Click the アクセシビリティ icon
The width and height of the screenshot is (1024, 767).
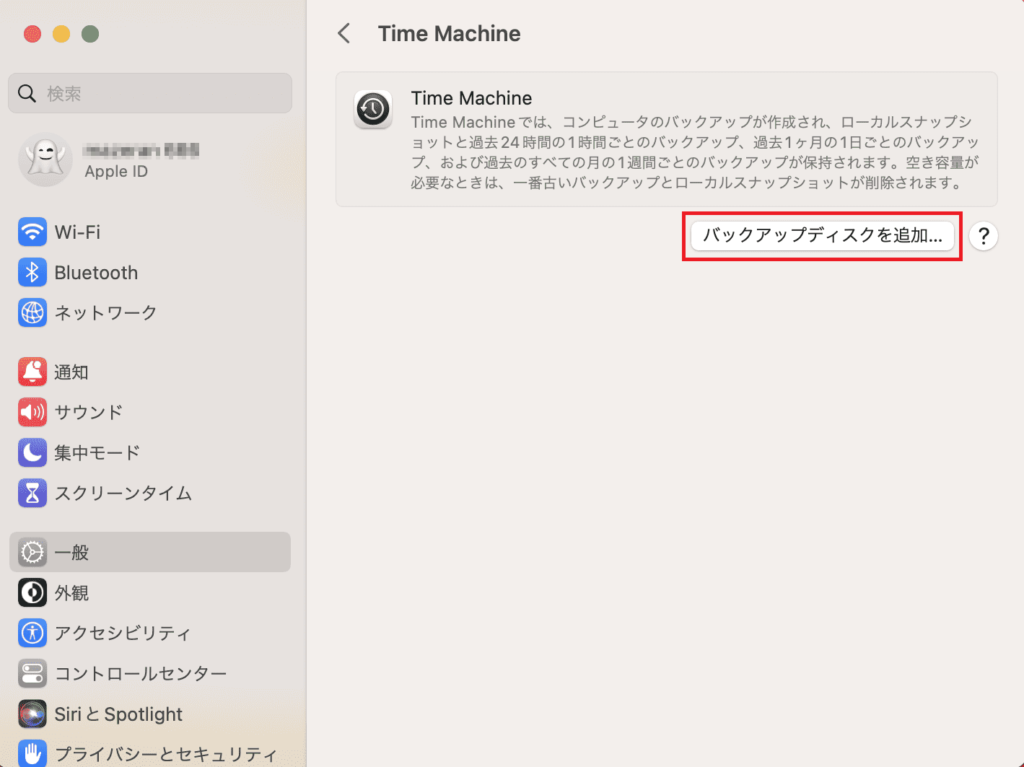pos(32,633)
